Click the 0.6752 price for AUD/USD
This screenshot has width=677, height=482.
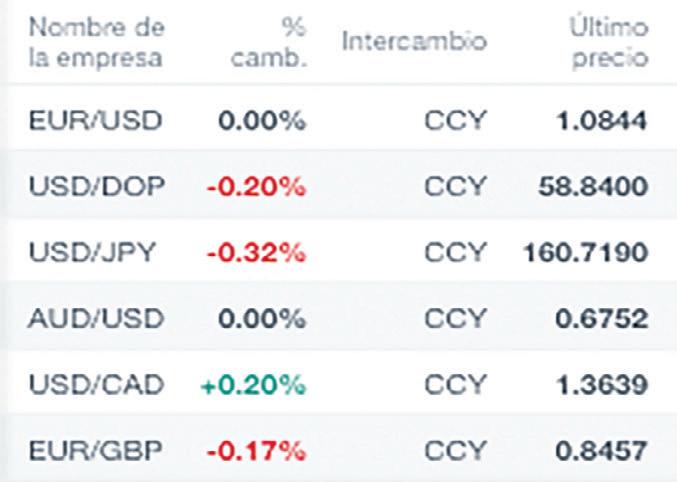tap(600, 319)
